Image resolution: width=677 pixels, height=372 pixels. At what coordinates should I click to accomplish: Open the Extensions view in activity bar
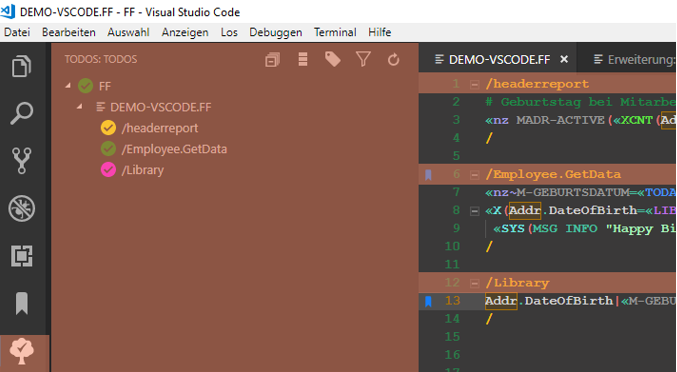22,256
